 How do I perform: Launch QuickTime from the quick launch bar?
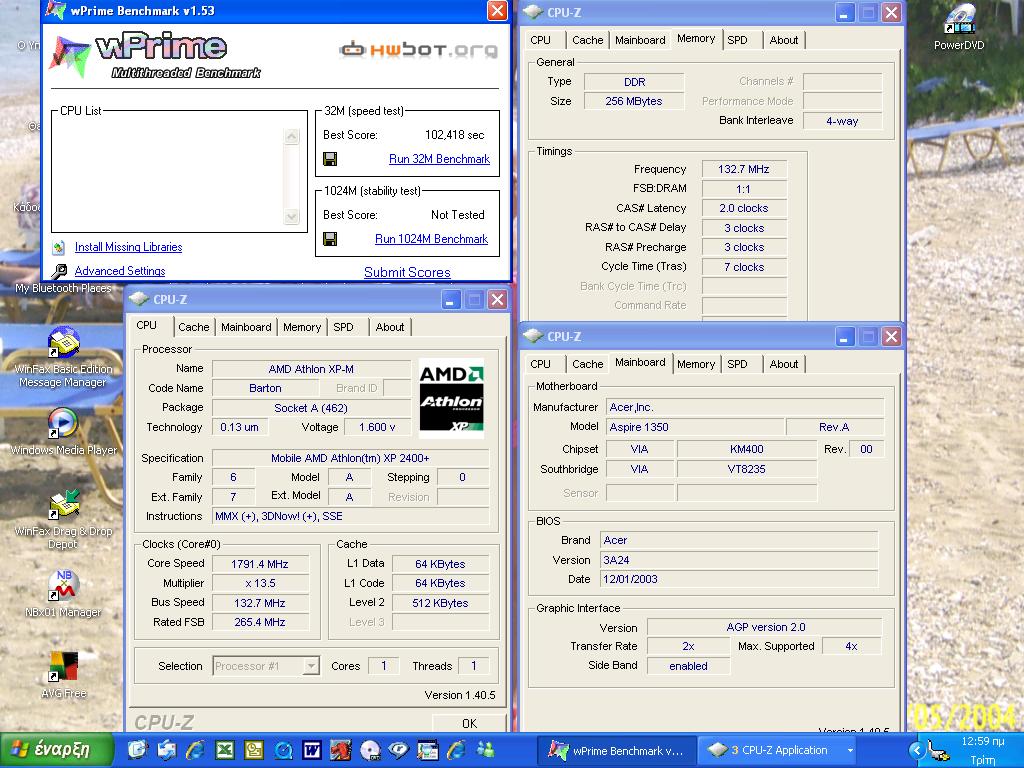click(283, 750)
